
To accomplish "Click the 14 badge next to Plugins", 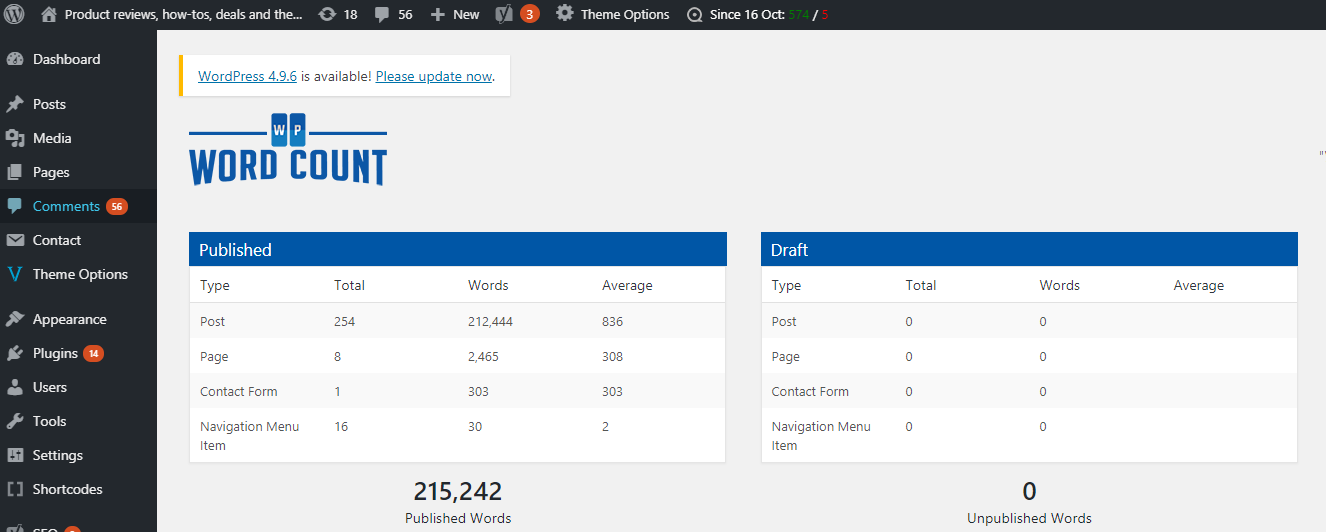I will [93, 353].
